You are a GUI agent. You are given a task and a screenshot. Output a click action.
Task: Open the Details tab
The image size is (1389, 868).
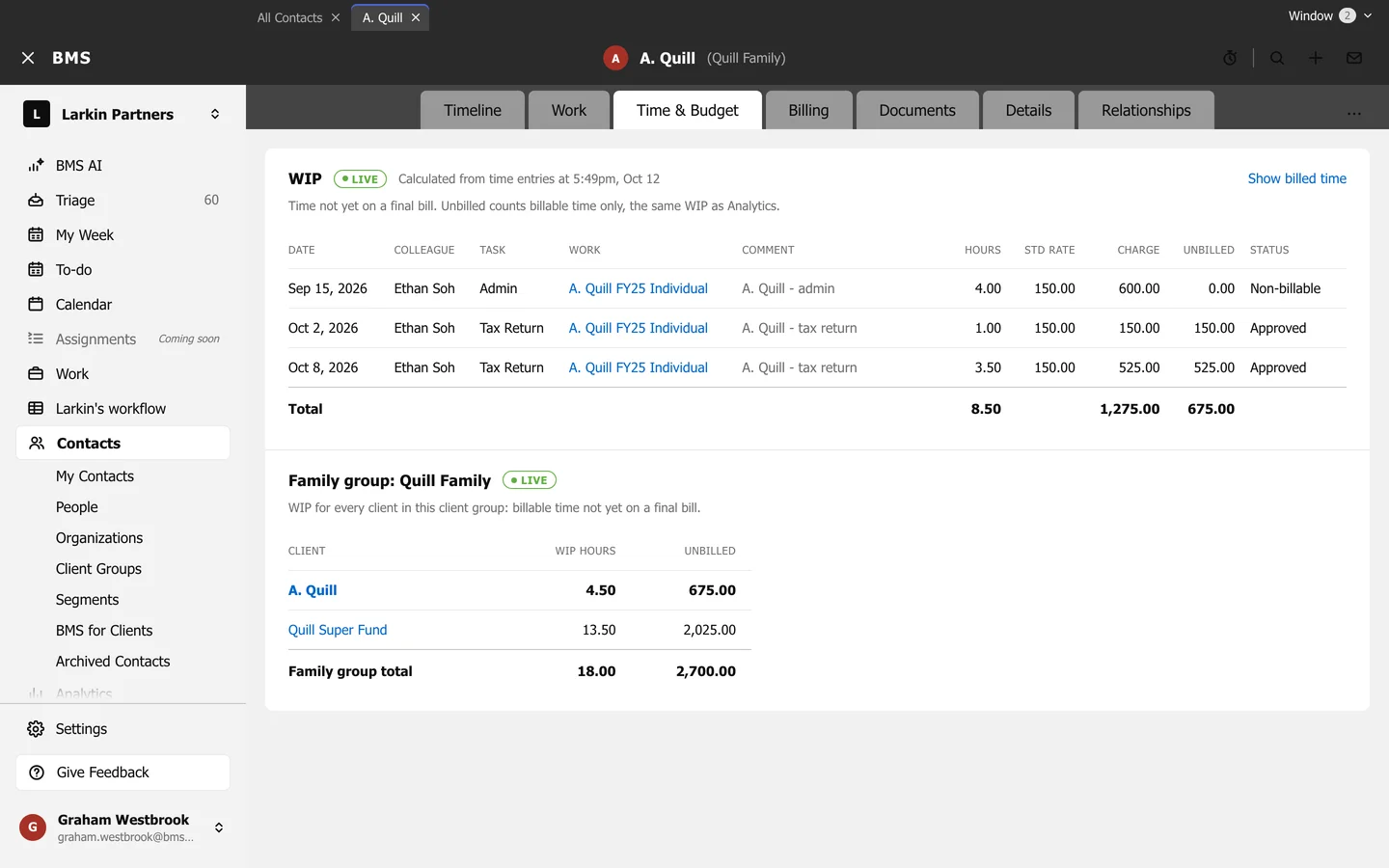1028,110
